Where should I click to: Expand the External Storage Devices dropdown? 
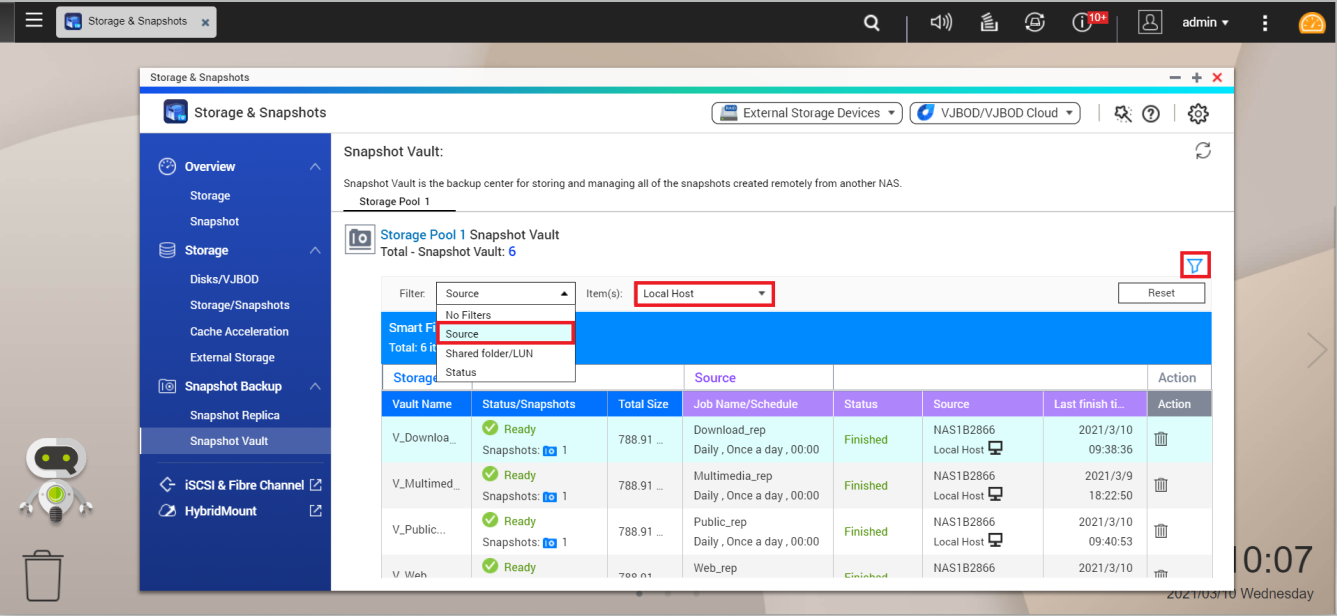click(807, 113)
